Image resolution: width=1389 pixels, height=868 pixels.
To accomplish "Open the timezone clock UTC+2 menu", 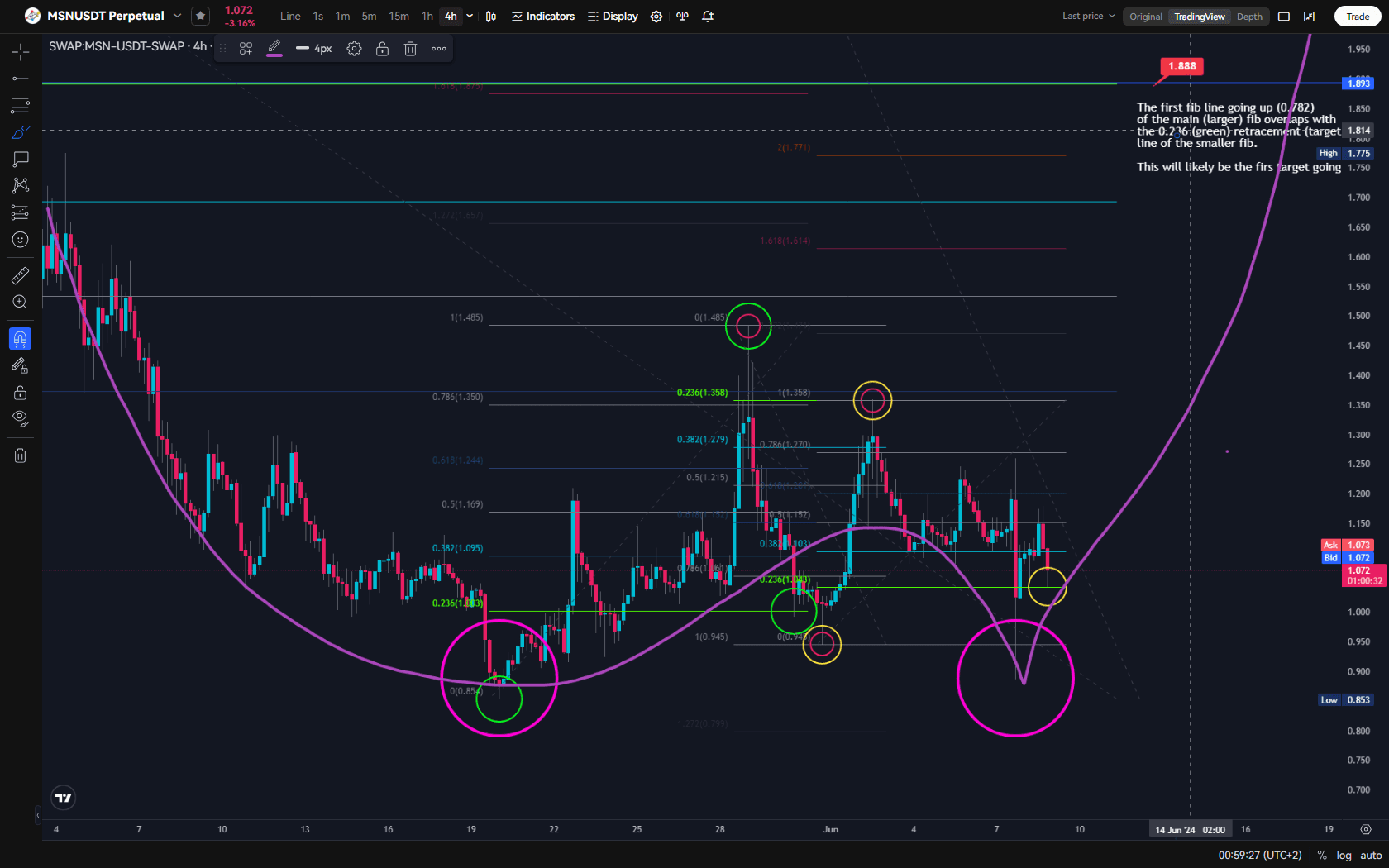I will (x=1259, y=855).
